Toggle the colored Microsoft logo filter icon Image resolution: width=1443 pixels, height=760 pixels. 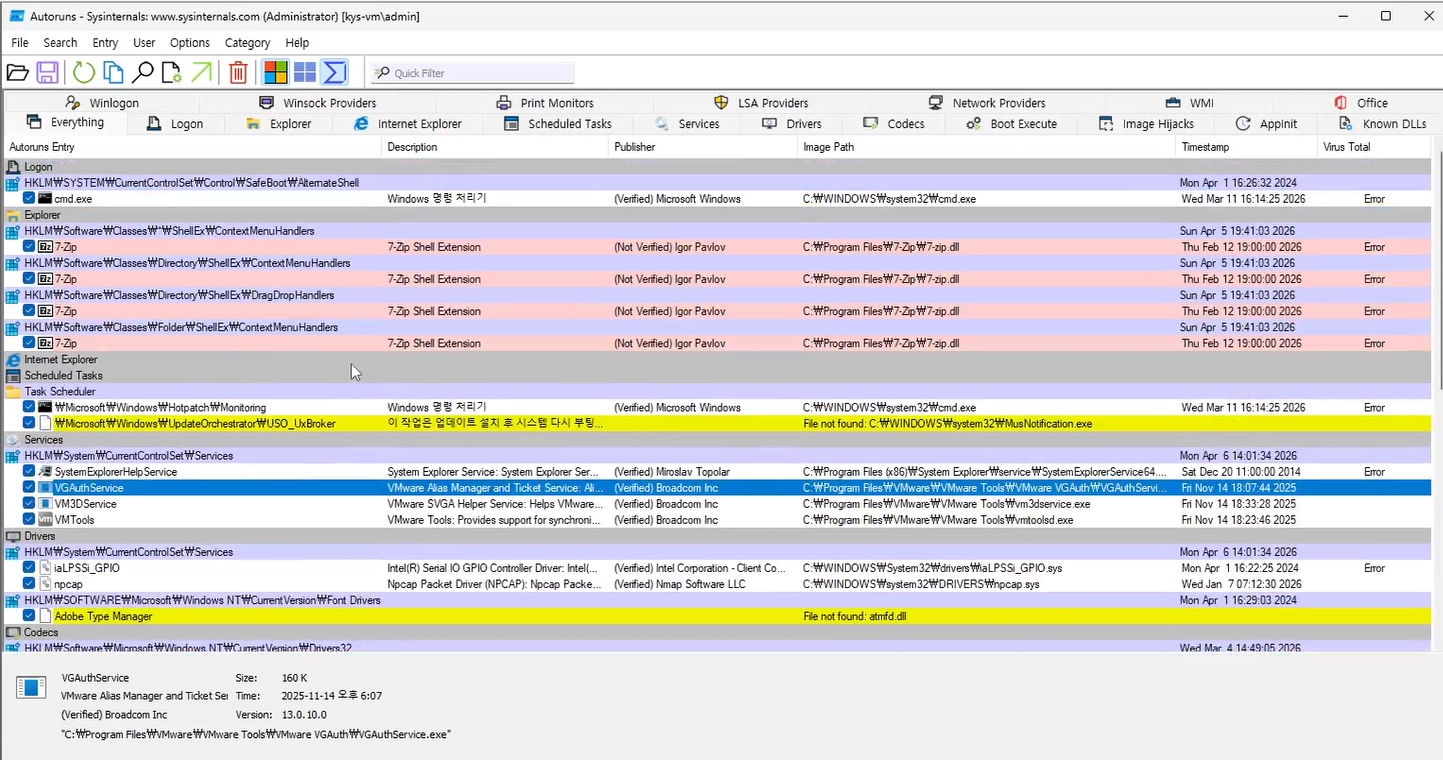pyautogui.click(x=275, y=72)
